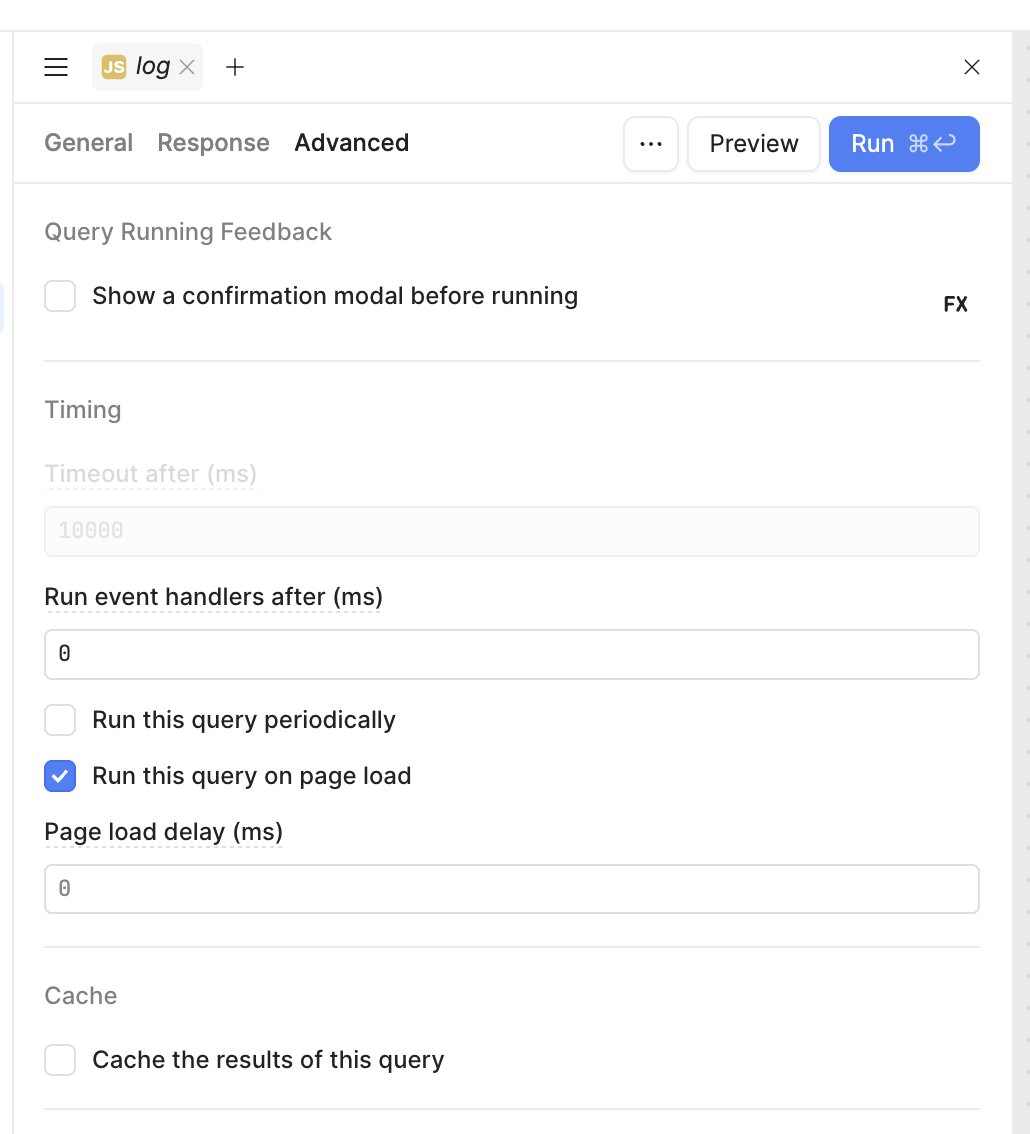Enable Cache the results of this query
Screen dimensions: 1030x1134
point(60,1060)
